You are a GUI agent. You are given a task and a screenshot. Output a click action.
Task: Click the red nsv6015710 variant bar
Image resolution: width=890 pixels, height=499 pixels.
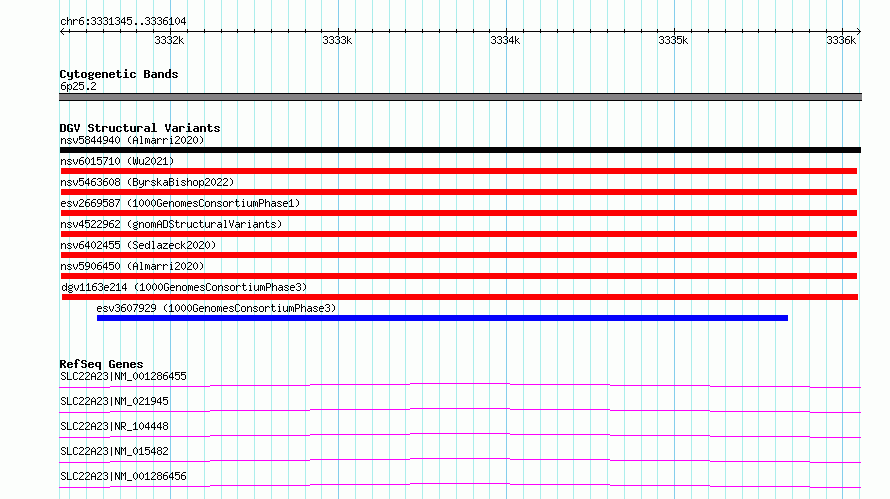(x=459, y=171)
